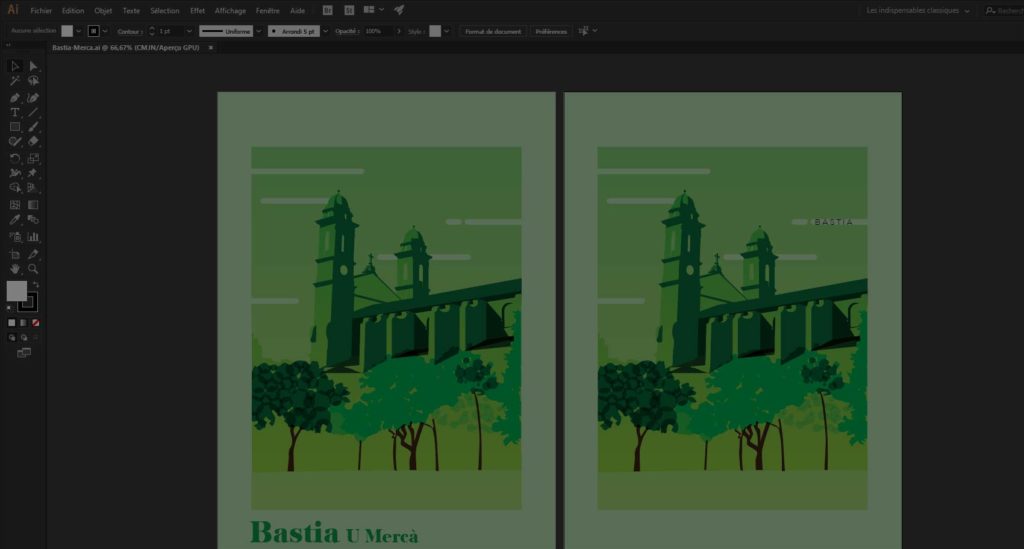Click the large Fill color swatch
This screenshot has height=549, width=1024.
coord(17,291)
